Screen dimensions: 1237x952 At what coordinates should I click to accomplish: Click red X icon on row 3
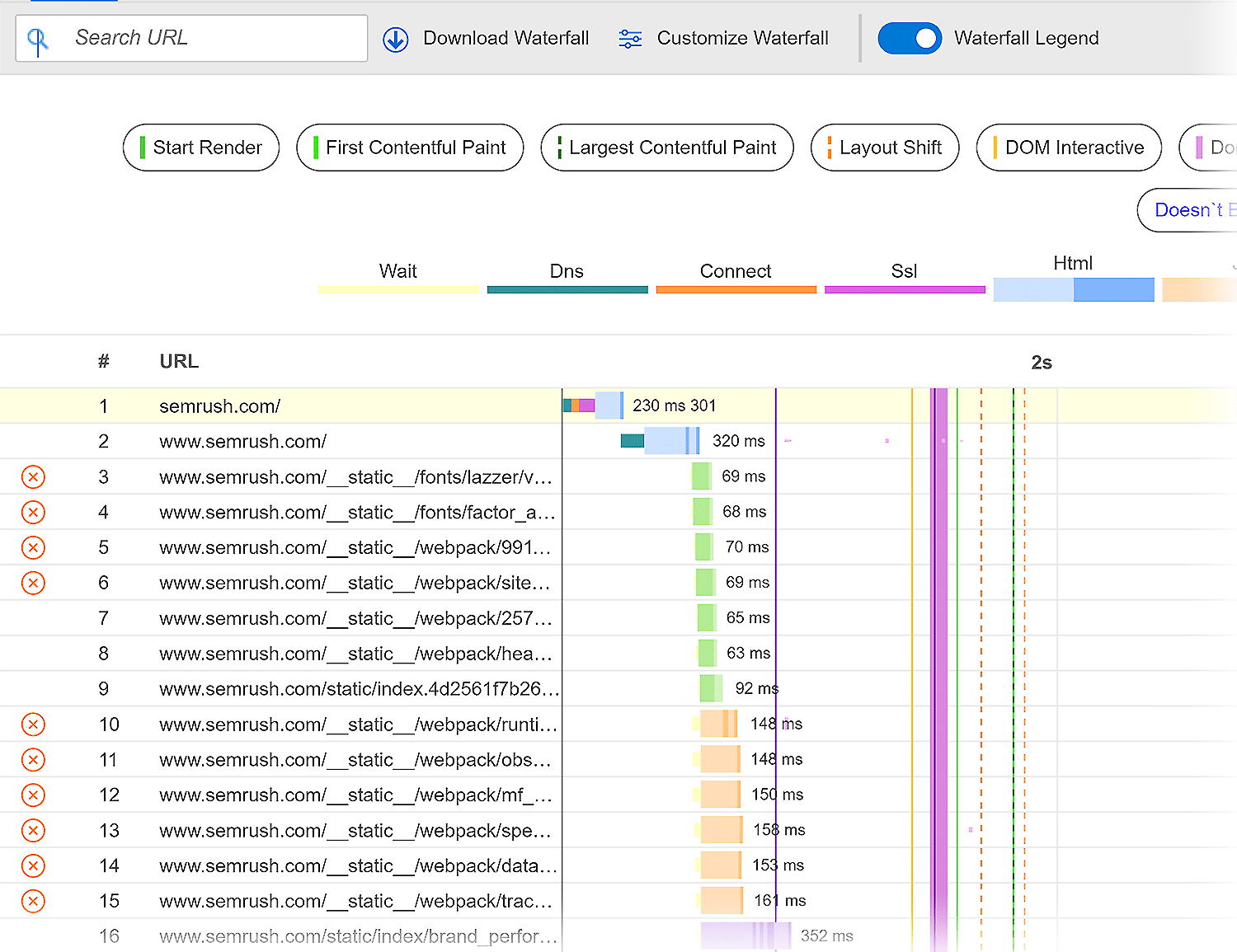pyautogui.click(x=33, y=476)
